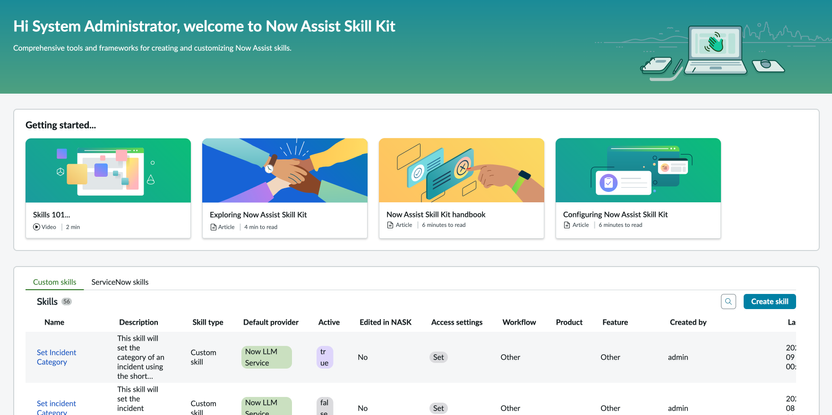
Task: Click the '4 min to read' label
Action: (261, 227)
